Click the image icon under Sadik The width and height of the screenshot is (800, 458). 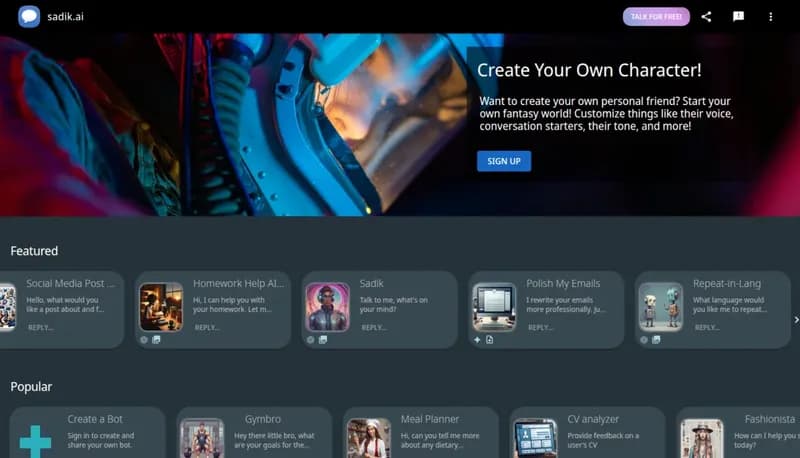[x=323, y=340]
